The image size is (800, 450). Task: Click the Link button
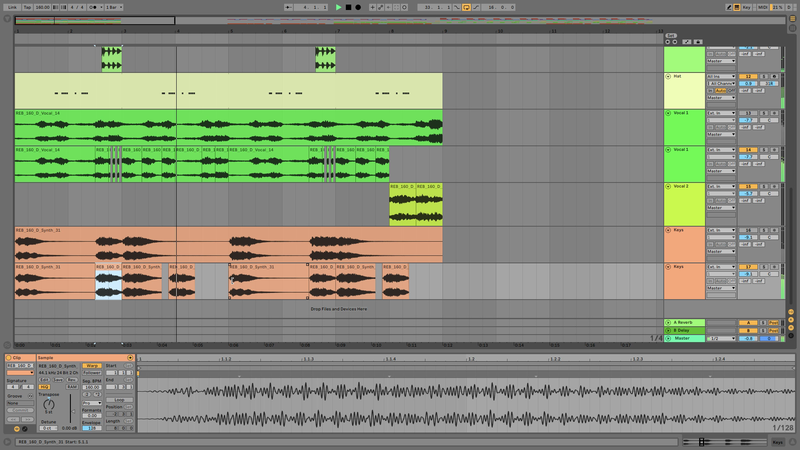12,7
